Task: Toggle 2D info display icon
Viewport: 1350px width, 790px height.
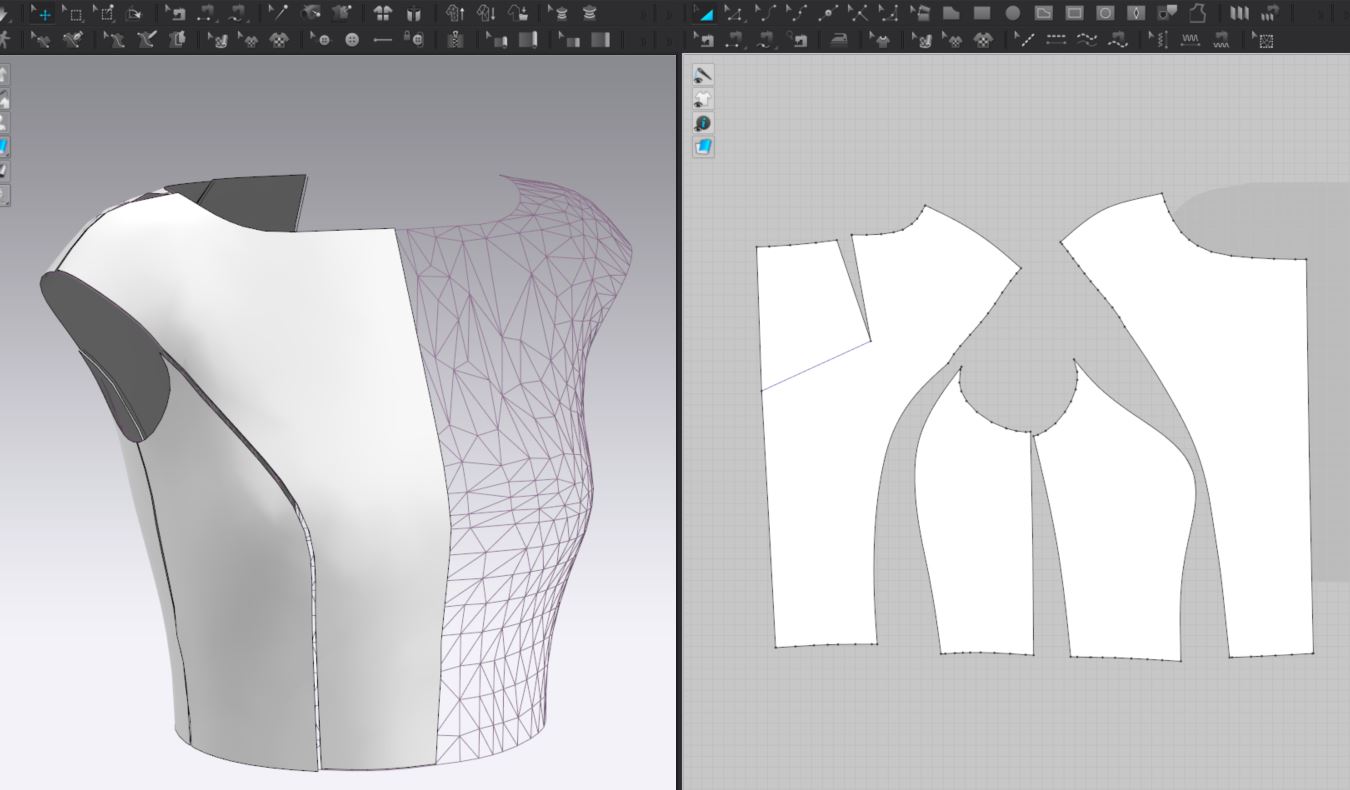Action: (x=703, y=123)
